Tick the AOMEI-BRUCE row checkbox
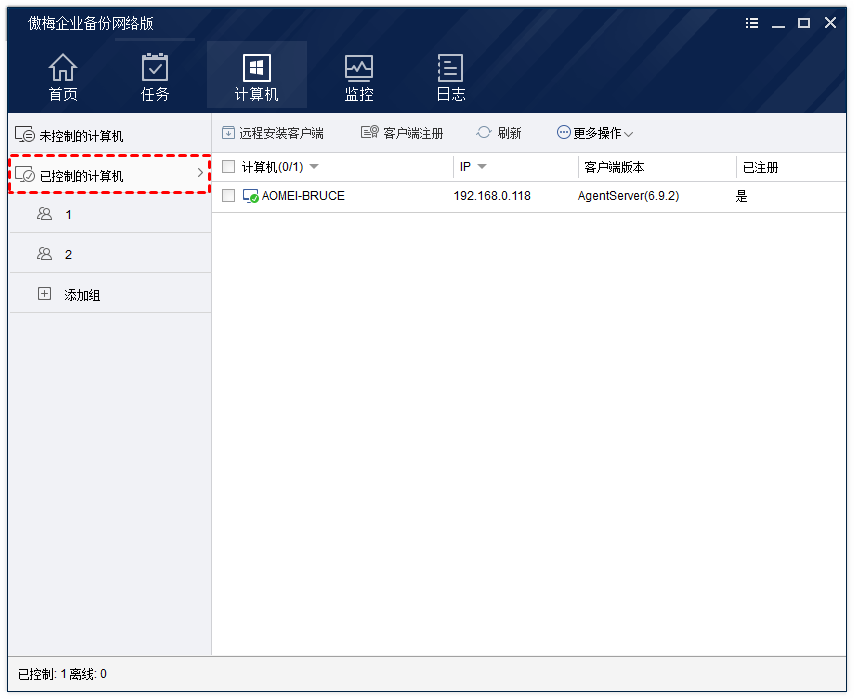The image size is (854, 699). point(228,196)
